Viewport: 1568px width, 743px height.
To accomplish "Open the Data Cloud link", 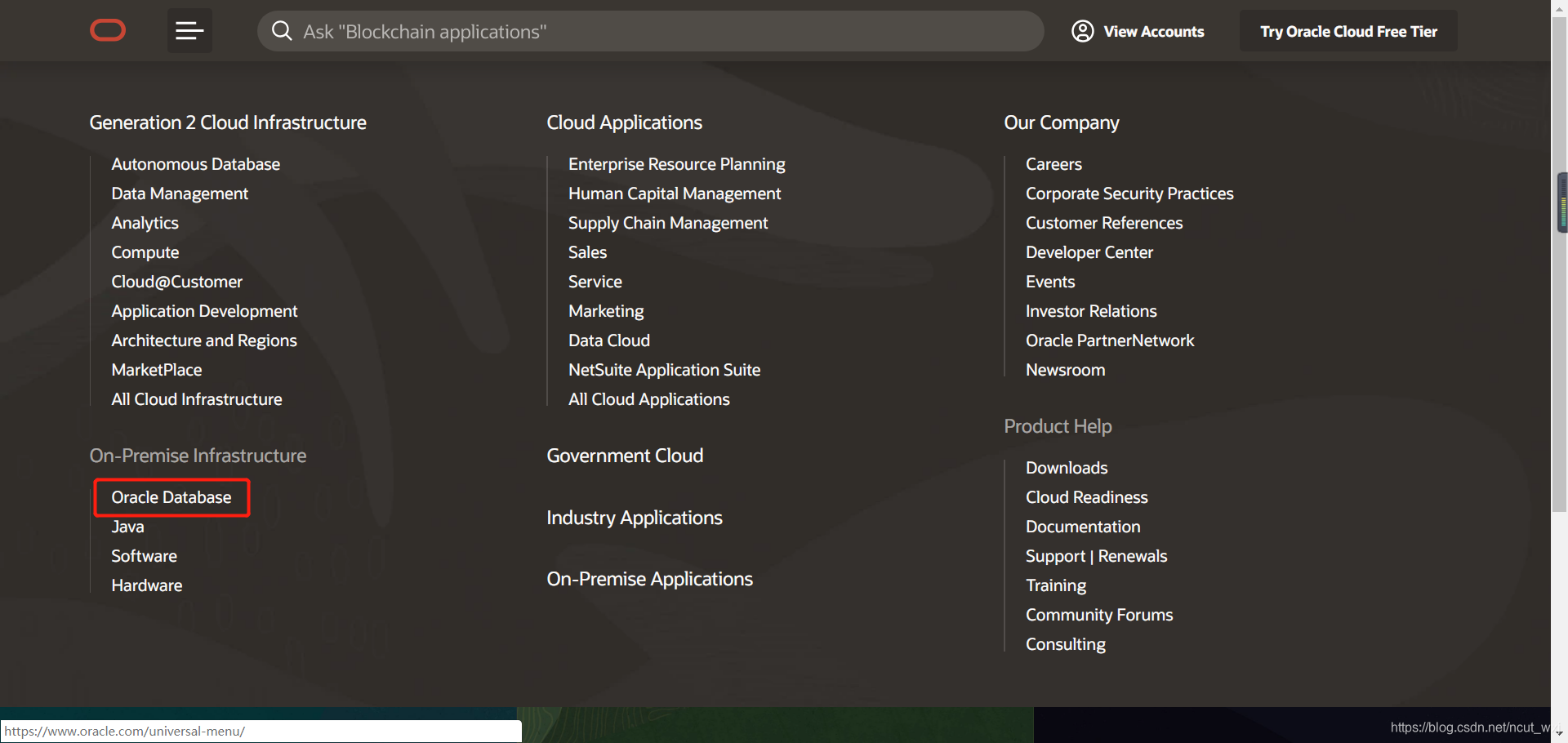I will point(609,340).
